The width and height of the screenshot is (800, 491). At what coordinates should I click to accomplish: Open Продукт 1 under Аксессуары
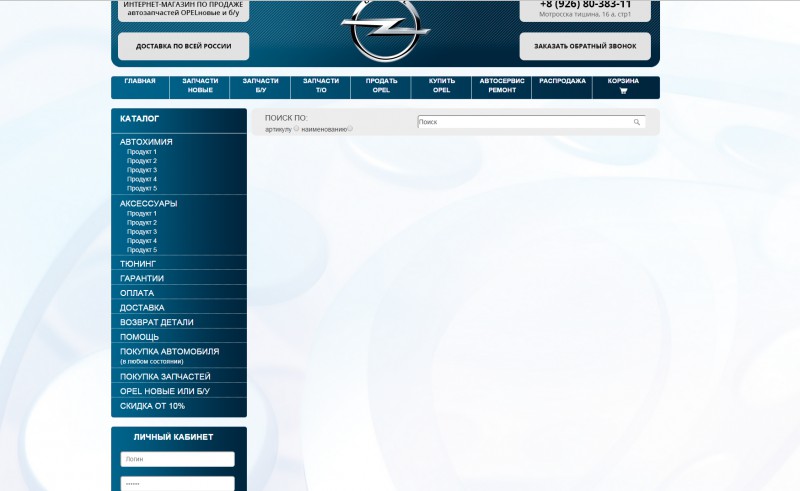(142, 214)
